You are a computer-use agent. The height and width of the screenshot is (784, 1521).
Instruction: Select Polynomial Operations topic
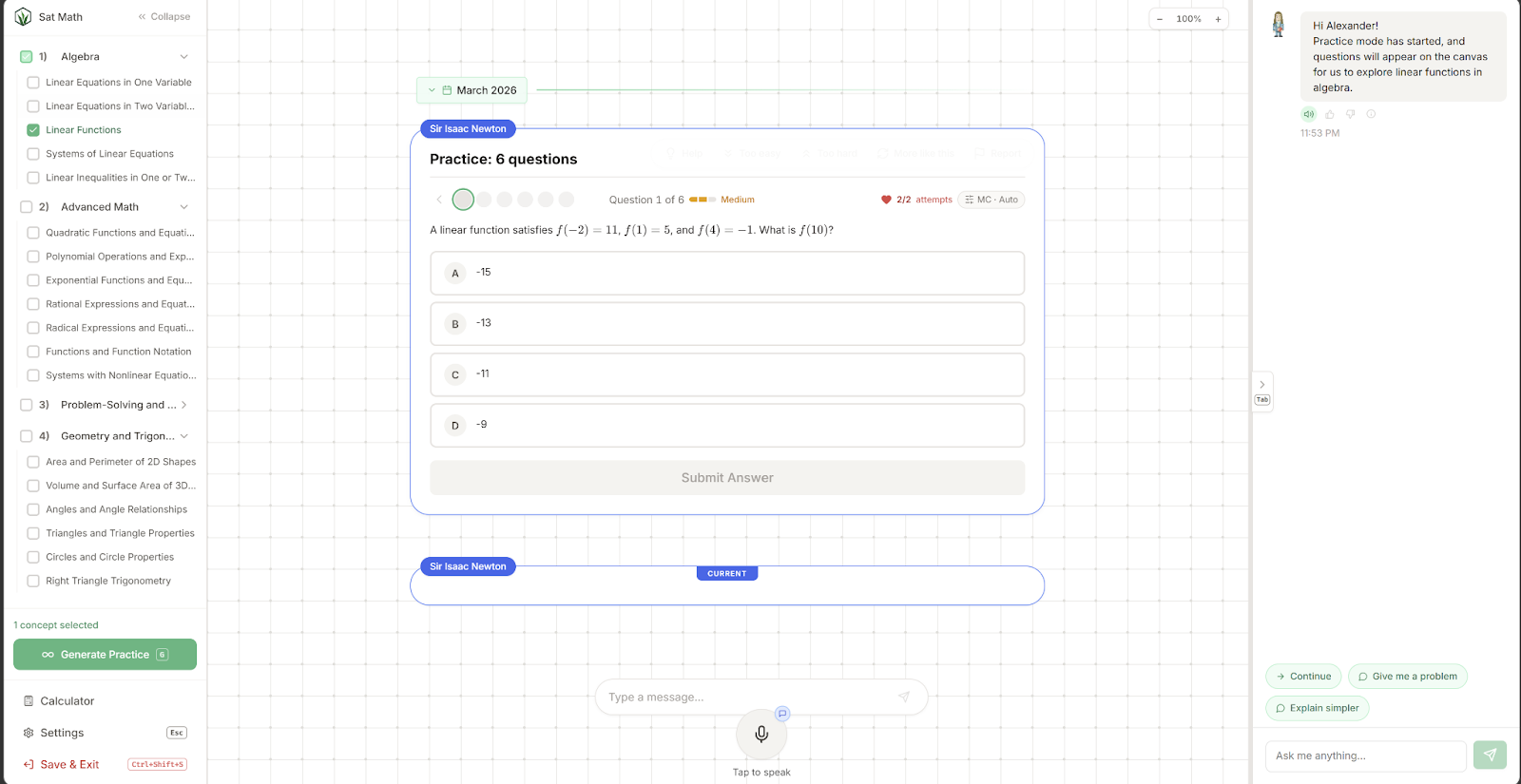pyautogui.click(x=120, y=257)
